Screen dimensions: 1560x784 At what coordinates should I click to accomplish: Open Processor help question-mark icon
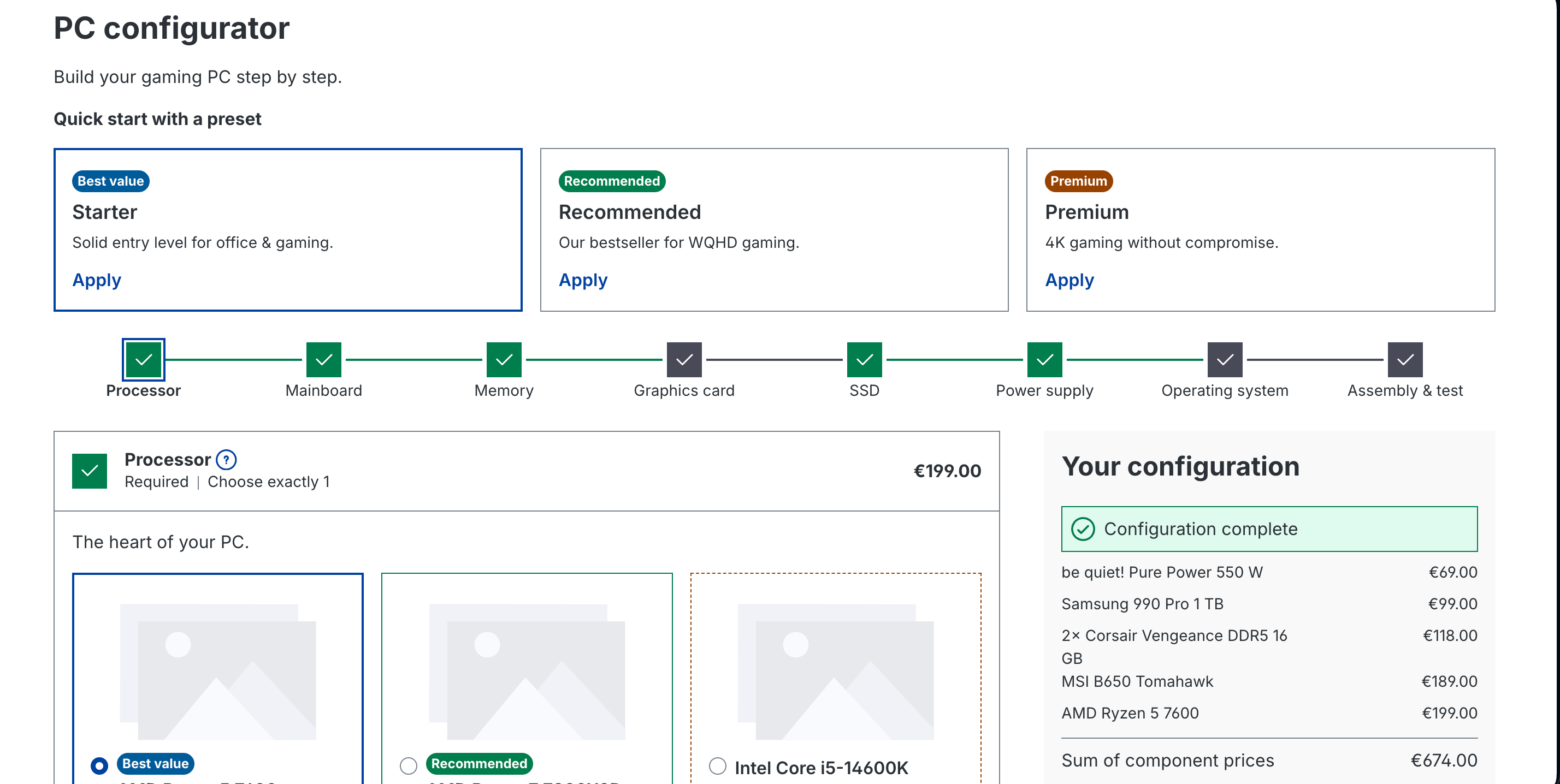click(x=227, y=460)
